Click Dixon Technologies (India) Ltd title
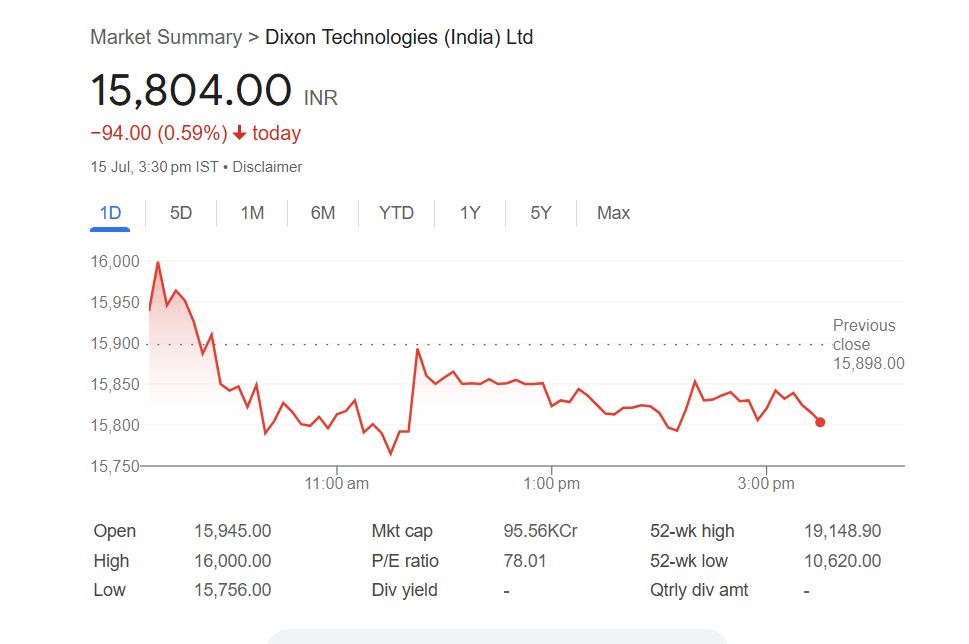 tap(399, 38)
